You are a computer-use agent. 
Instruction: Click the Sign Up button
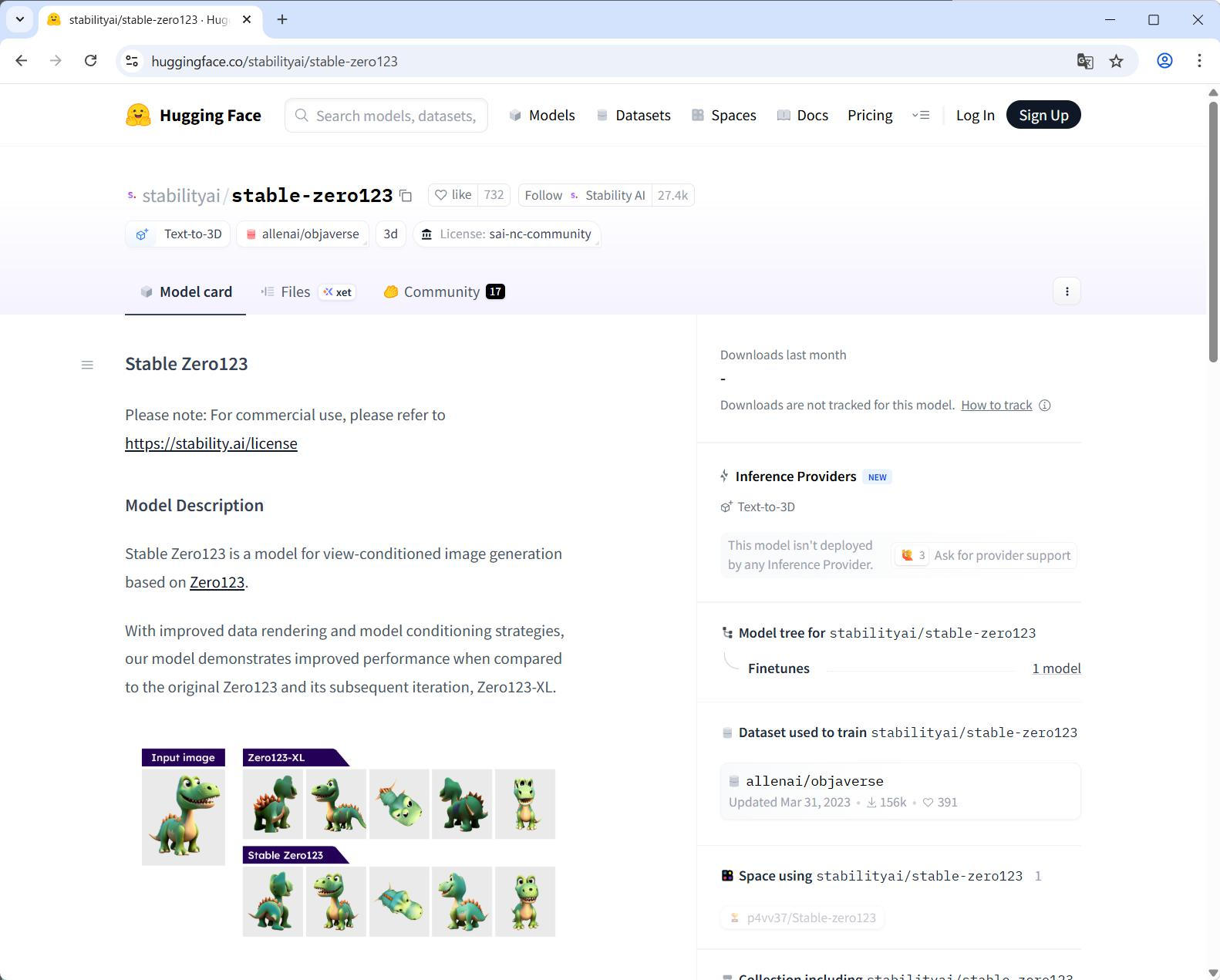[x=1043, y=115]
